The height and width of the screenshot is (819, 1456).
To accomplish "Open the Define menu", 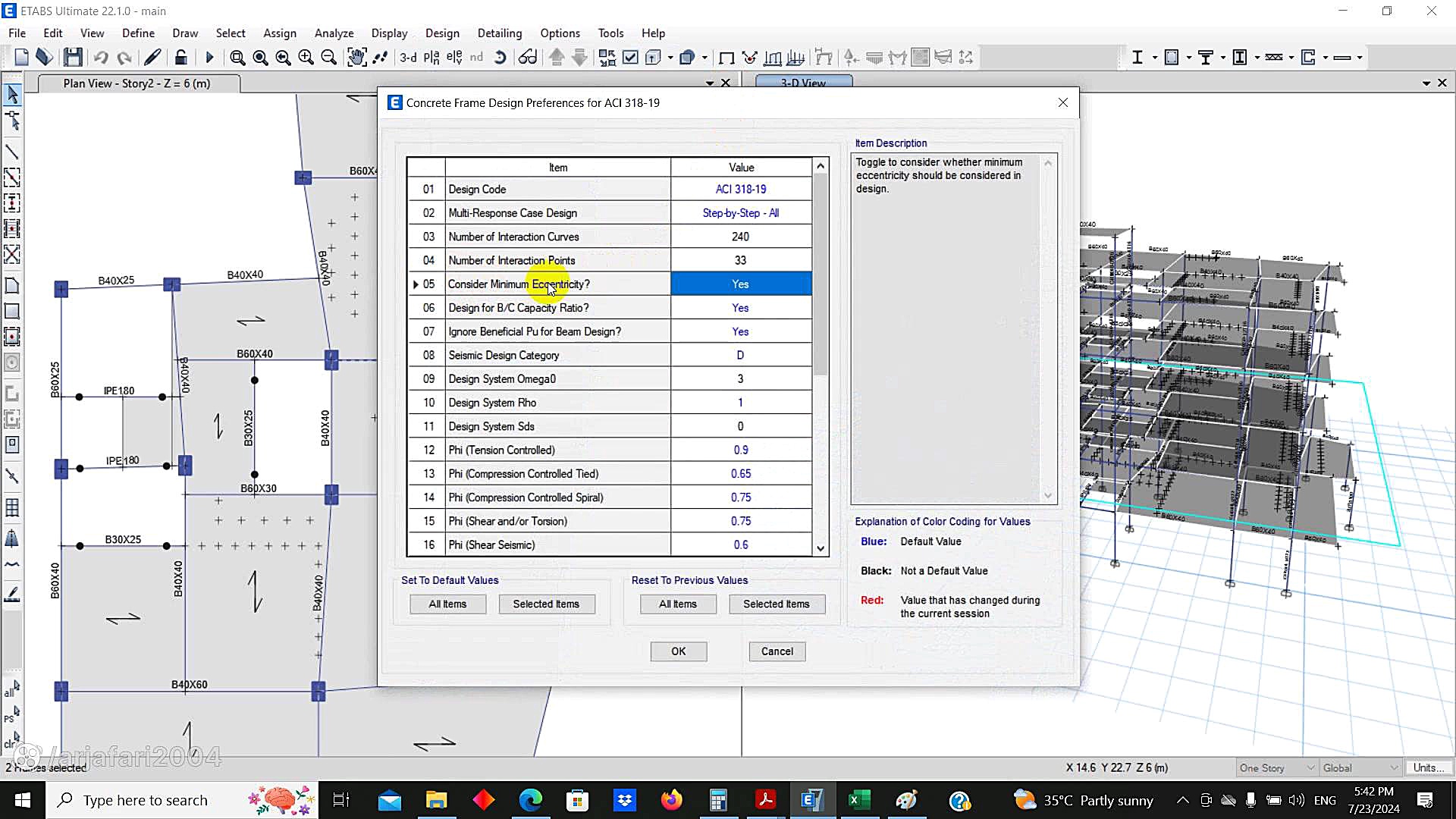I will point(138,33).
